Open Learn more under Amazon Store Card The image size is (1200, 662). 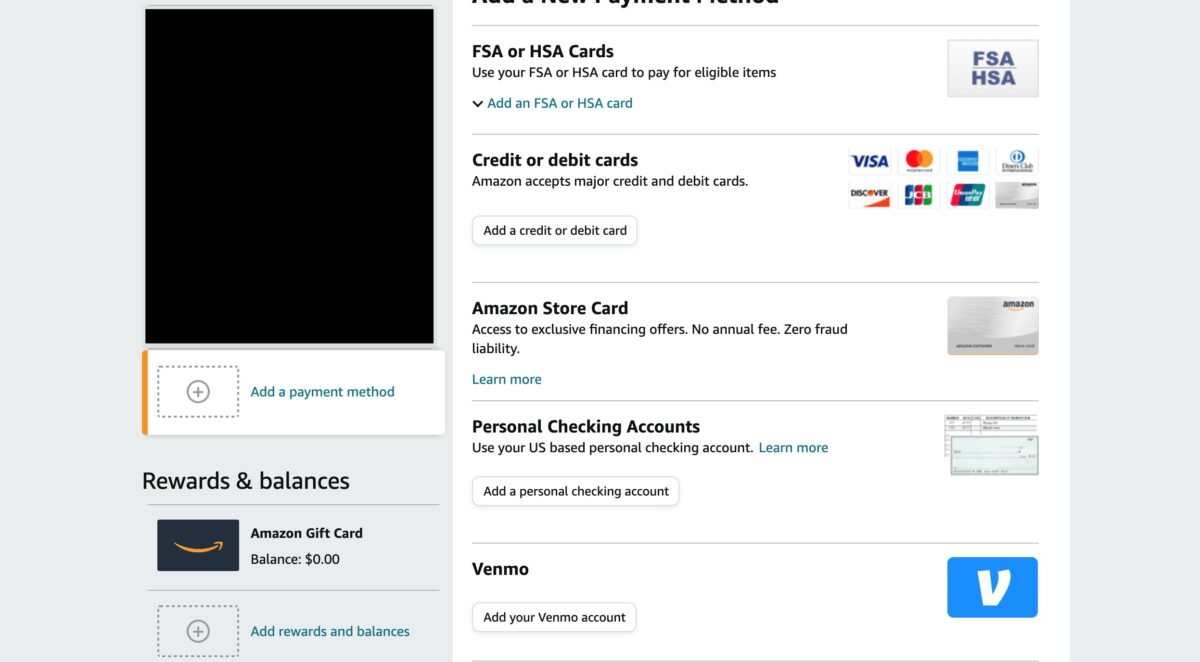pos(507,379)
